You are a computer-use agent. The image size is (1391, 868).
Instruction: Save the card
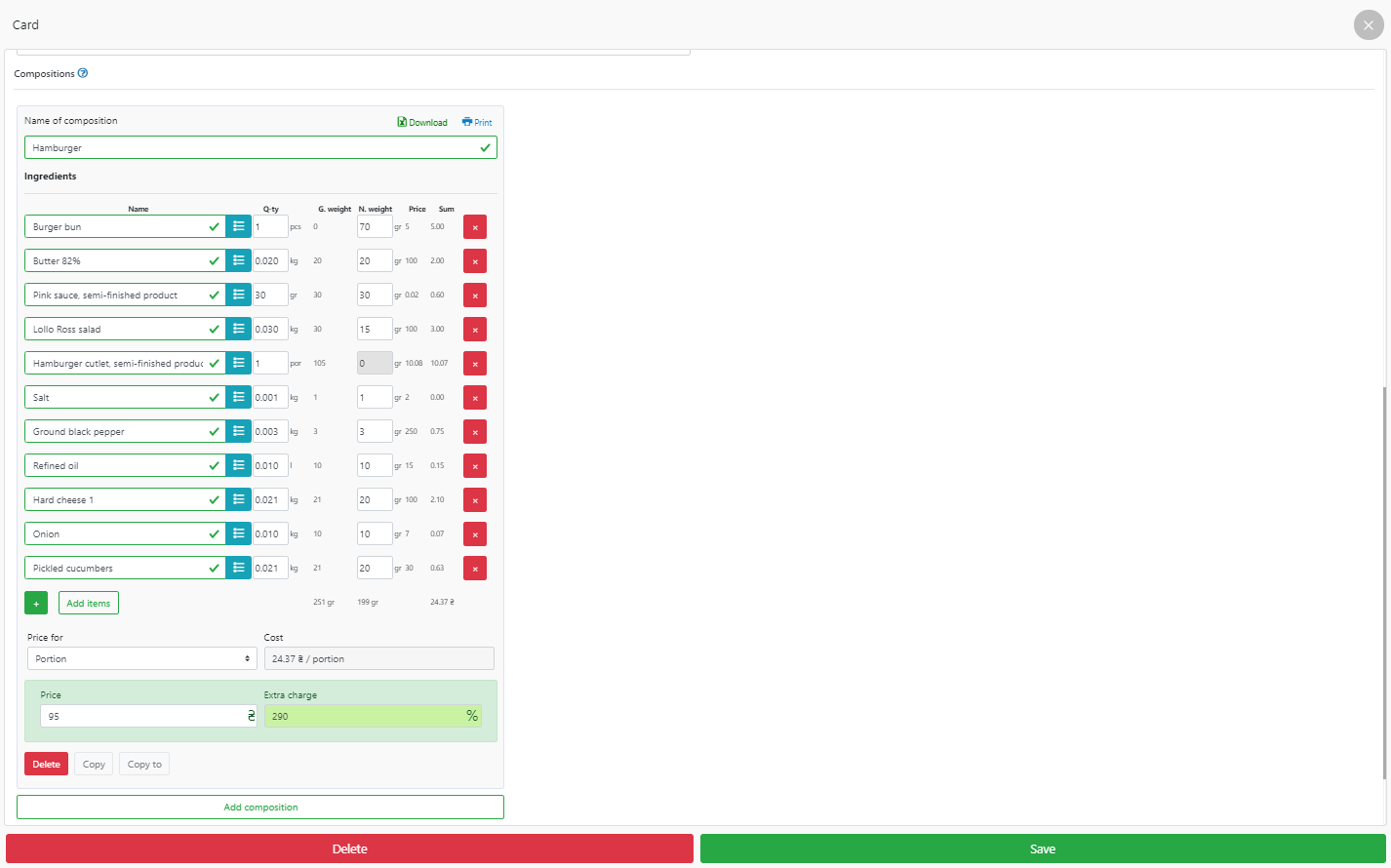coord(1043,848)
